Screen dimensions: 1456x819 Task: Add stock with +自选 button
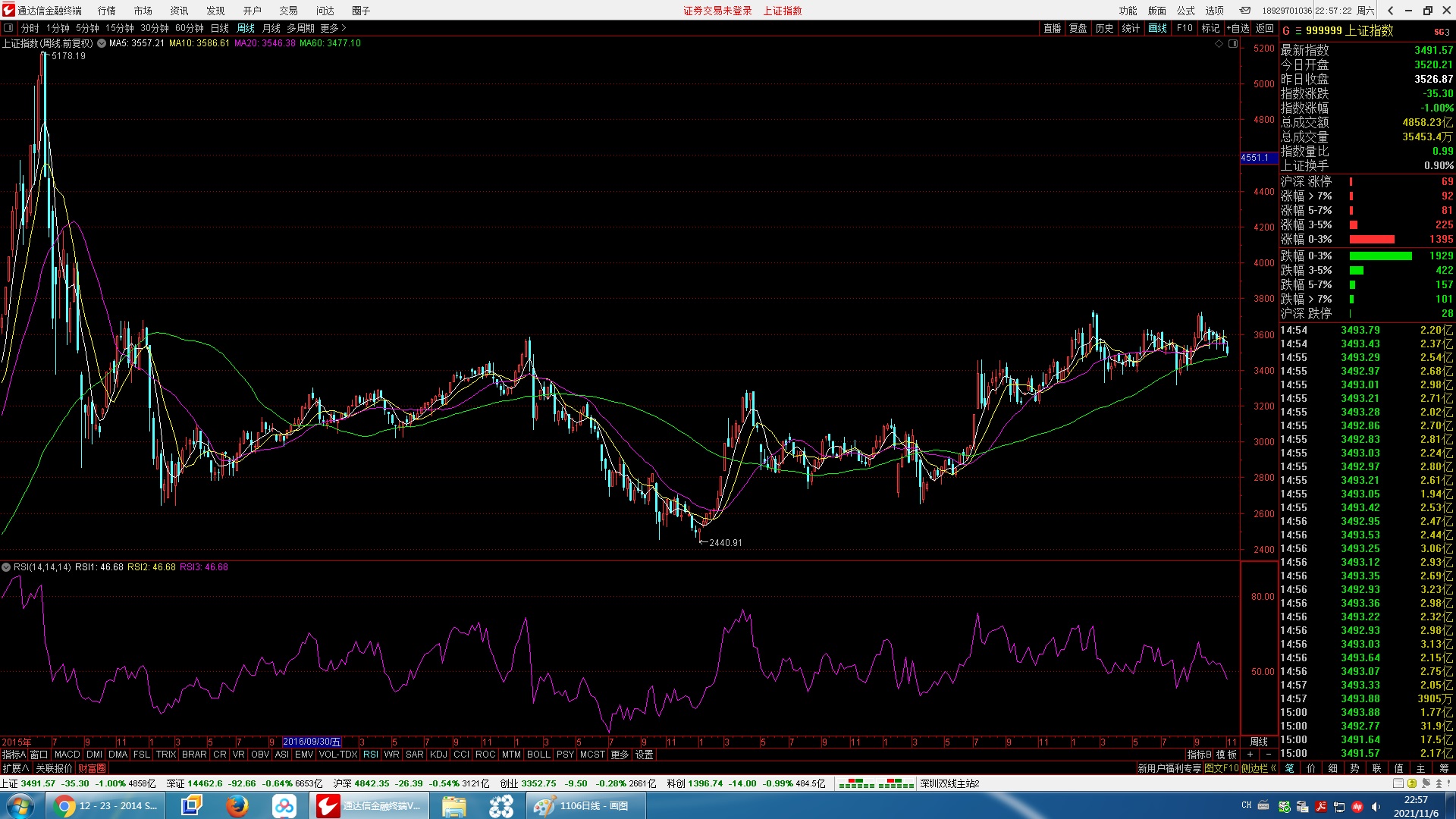pyautogui.click(x=1238, y=28)
